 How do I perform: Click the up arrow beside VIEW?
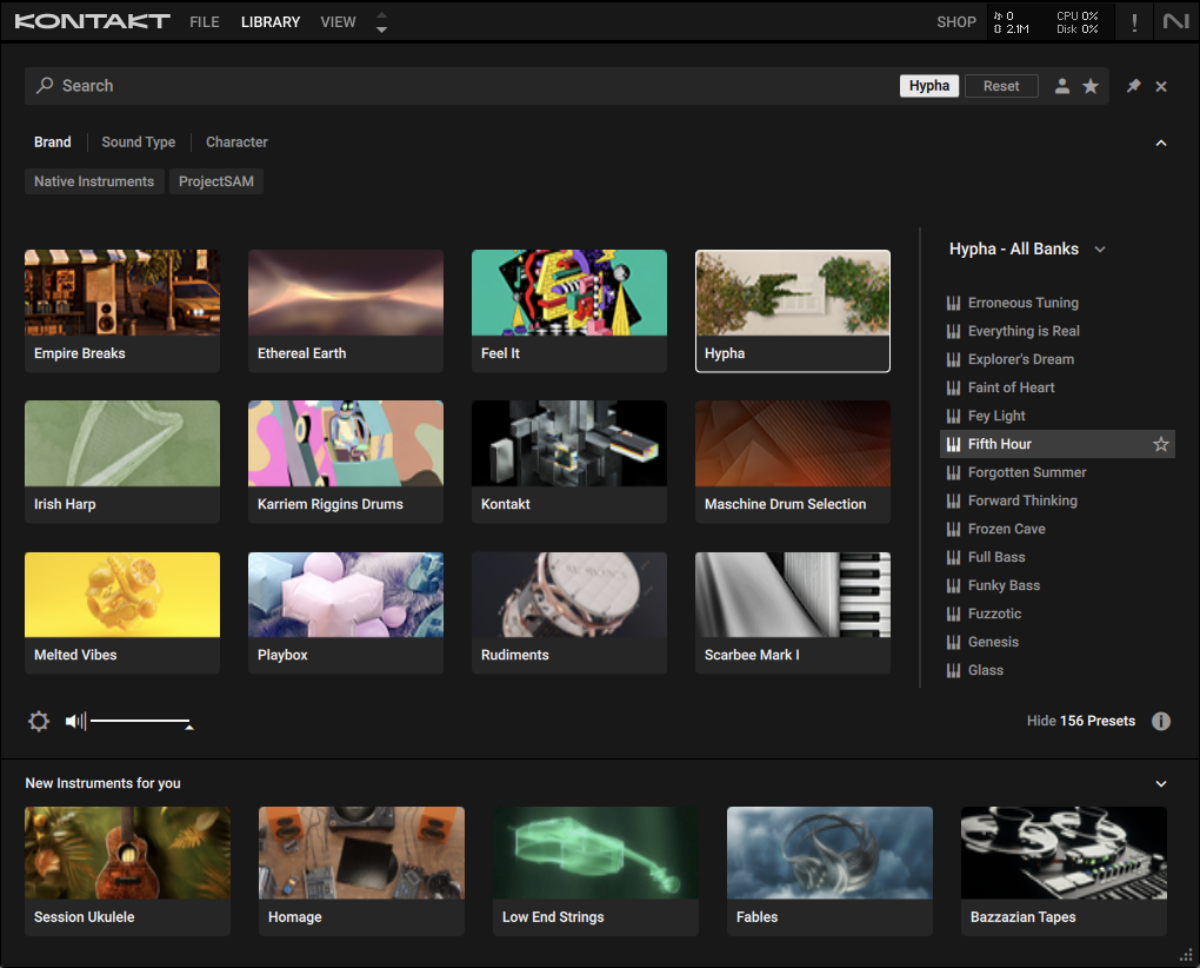pos(381,15)
